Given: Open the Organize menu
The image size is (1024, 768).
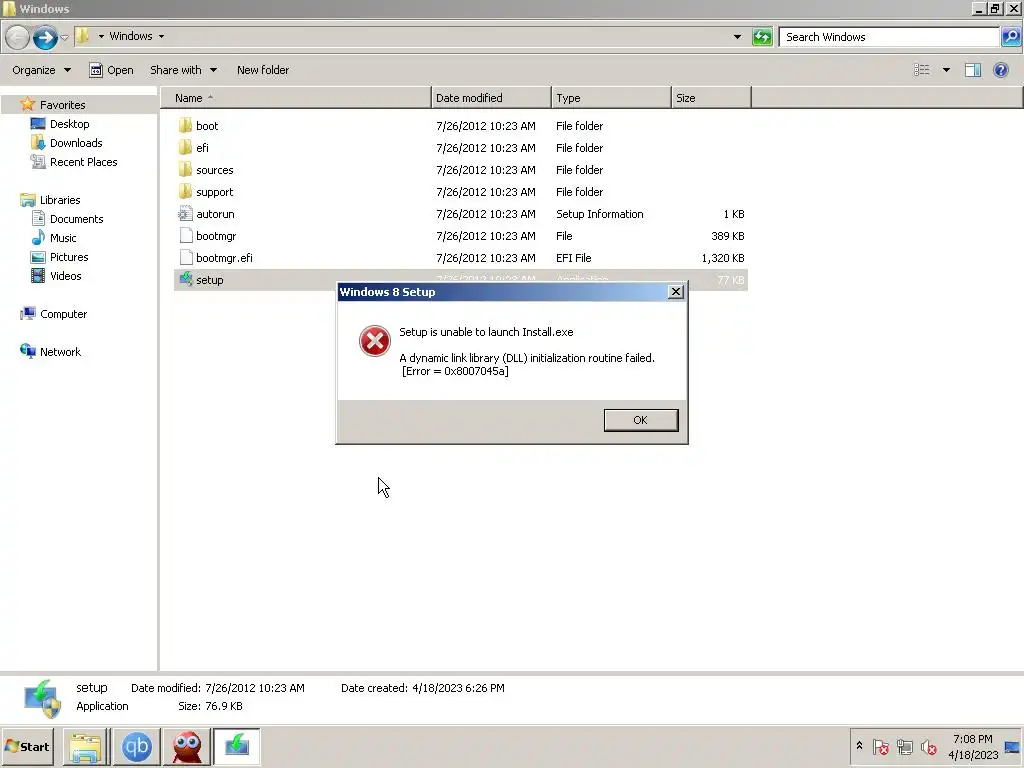Looking at the screenshot, I should click(x=41, y=70).
